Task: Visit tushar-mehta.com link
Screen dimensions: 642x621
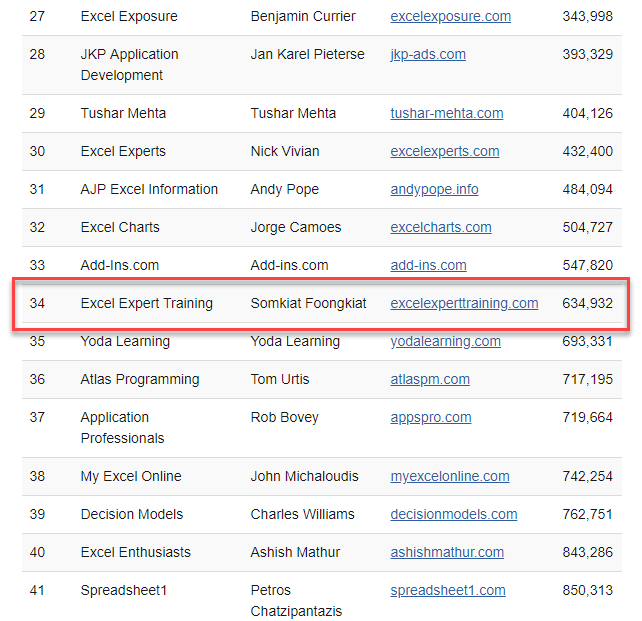Action: click(447, 113)
